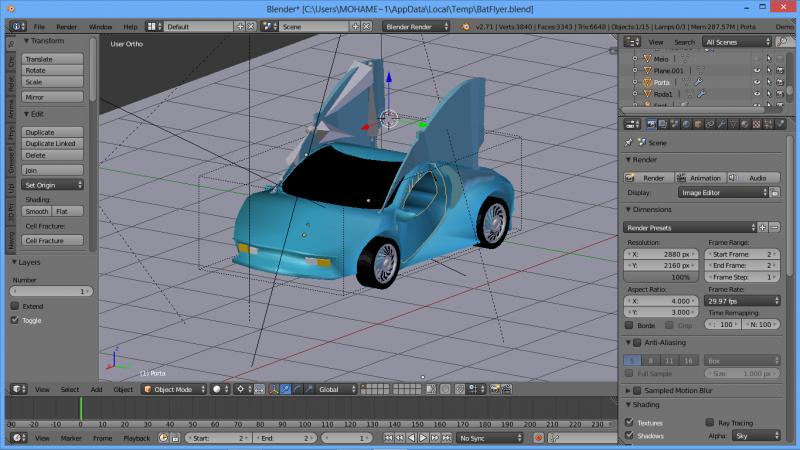Click the wrench modifier icon on Porta row
The height and width of the screenshot is (450, 800).
(x=699, y=81)
